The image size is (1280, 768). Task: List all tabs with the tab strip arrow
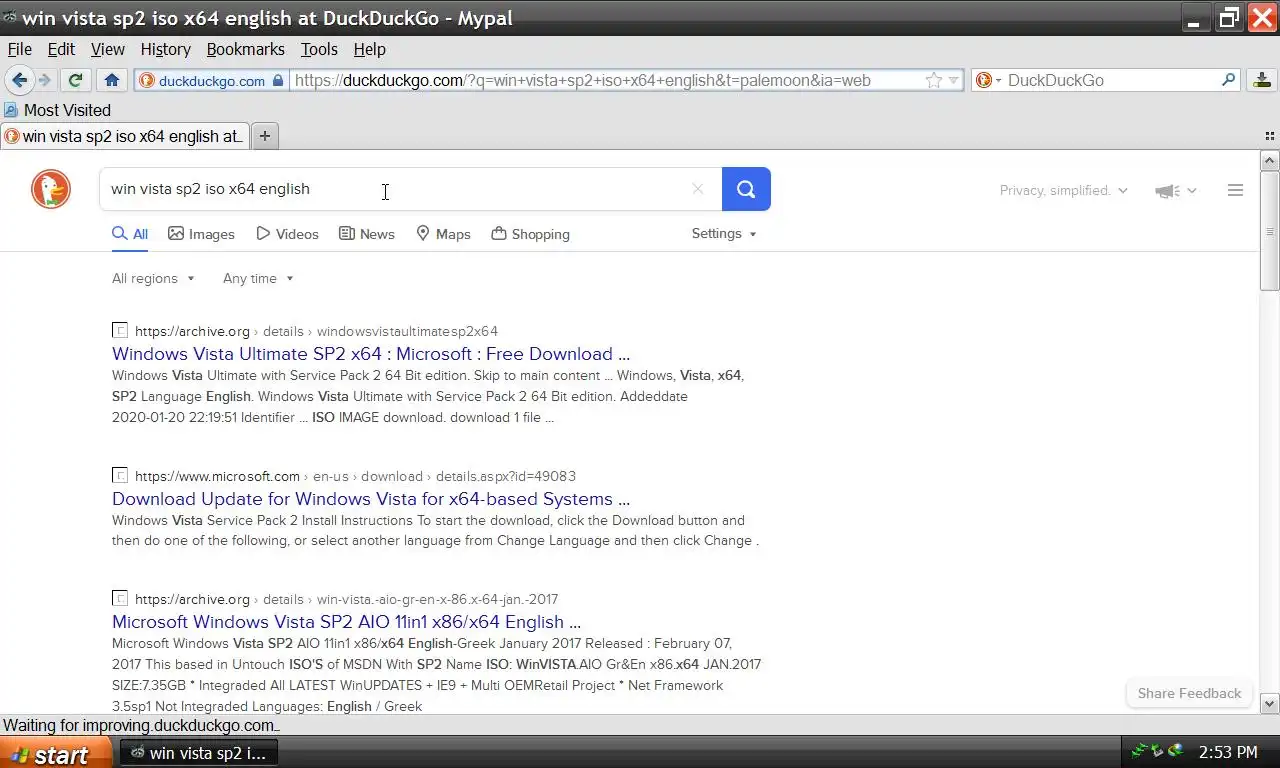1270,136
